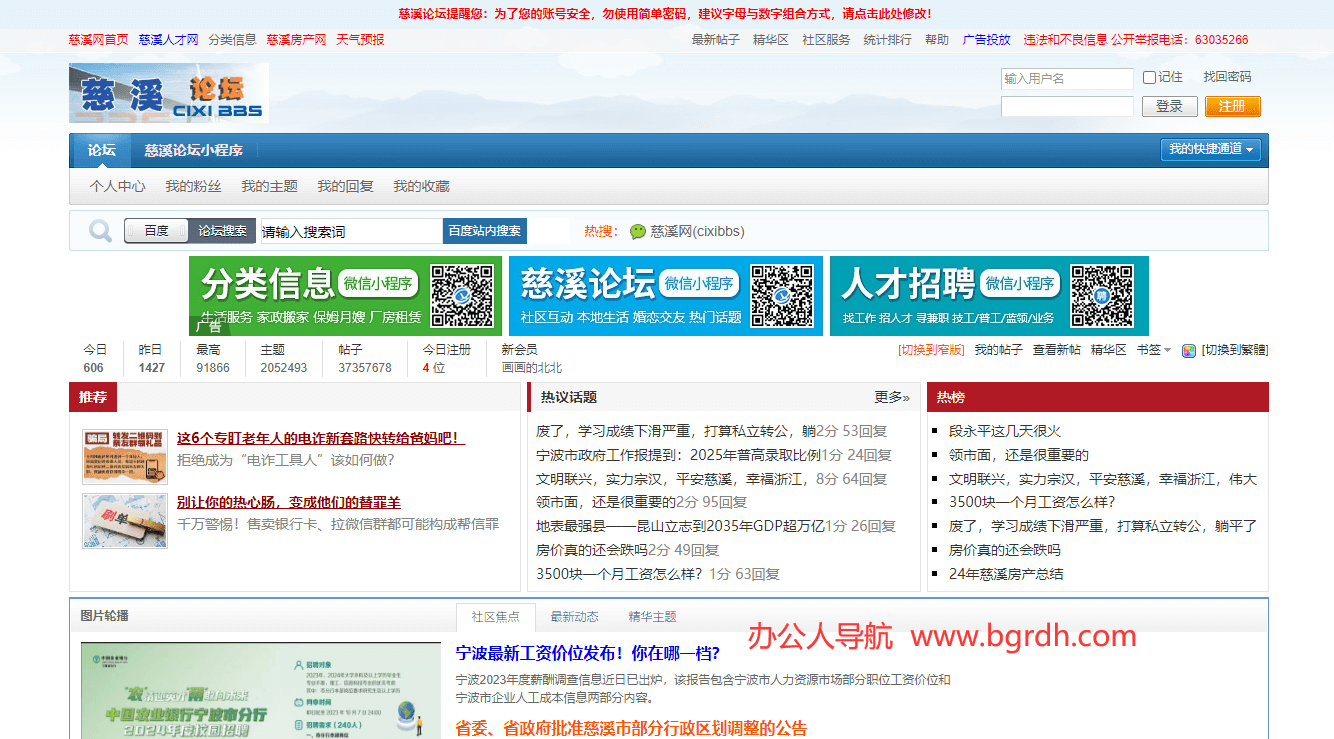Open 我的回复 menu item
Screen dimensions: 1334x739
(345, 186)
